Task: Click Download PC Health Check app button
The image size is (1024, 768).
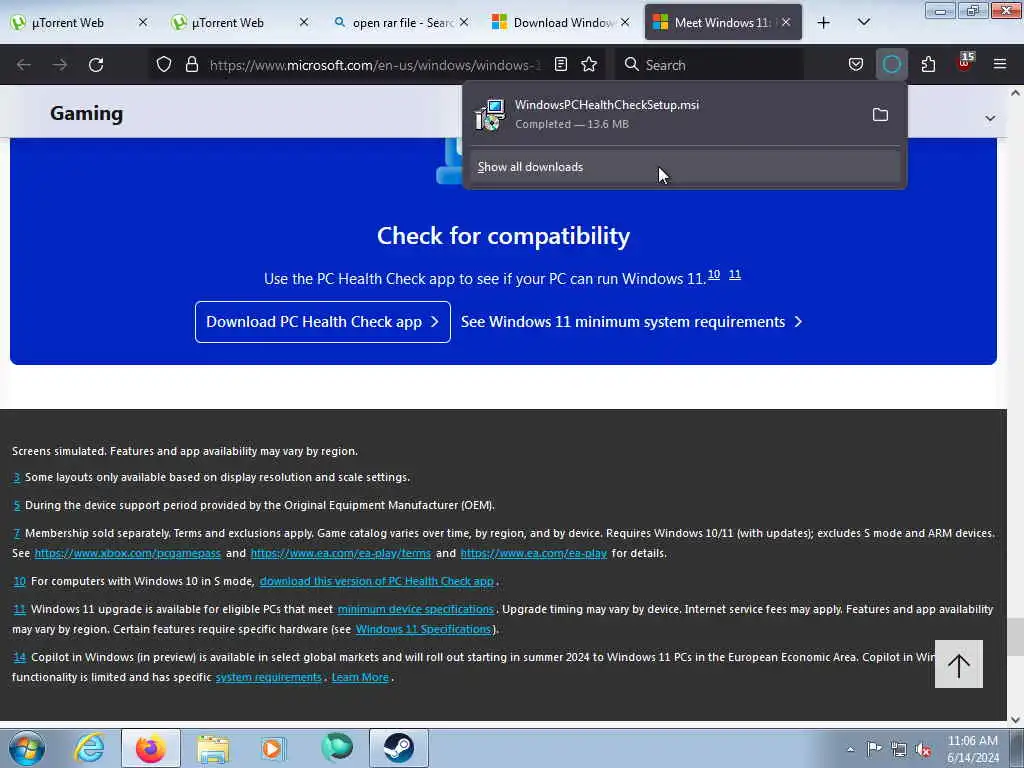Action: click(x=323, y=322)
